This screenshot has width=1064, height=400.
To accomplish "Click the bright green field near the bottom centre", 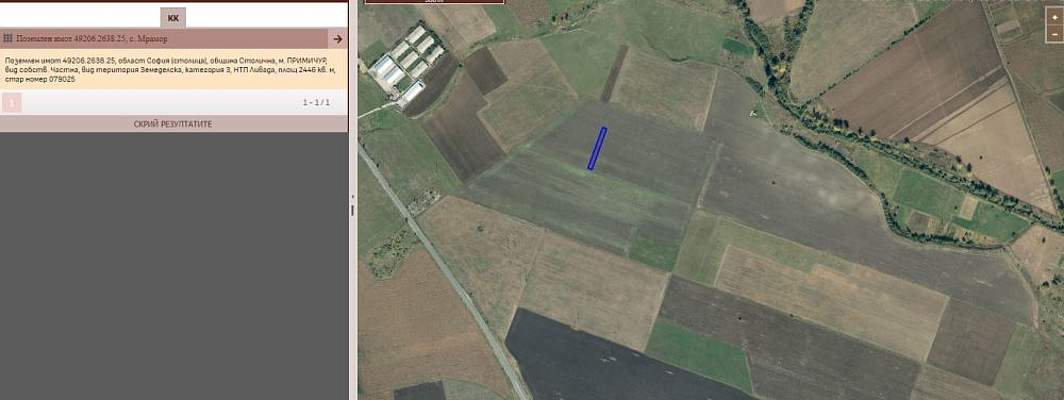I will coord(699,353).
